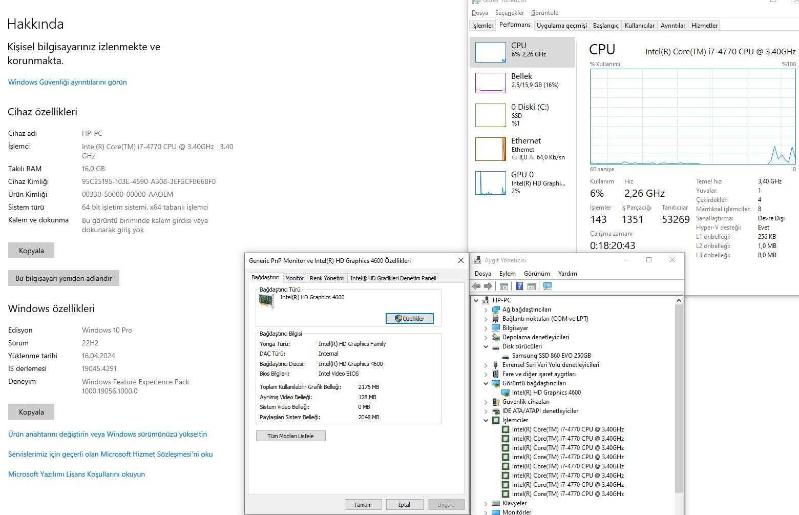Viewport: 799px width, 515px height.
Task: Select Intel(R) HD Graphics 4600 in device tree
Action: (546, 393)
